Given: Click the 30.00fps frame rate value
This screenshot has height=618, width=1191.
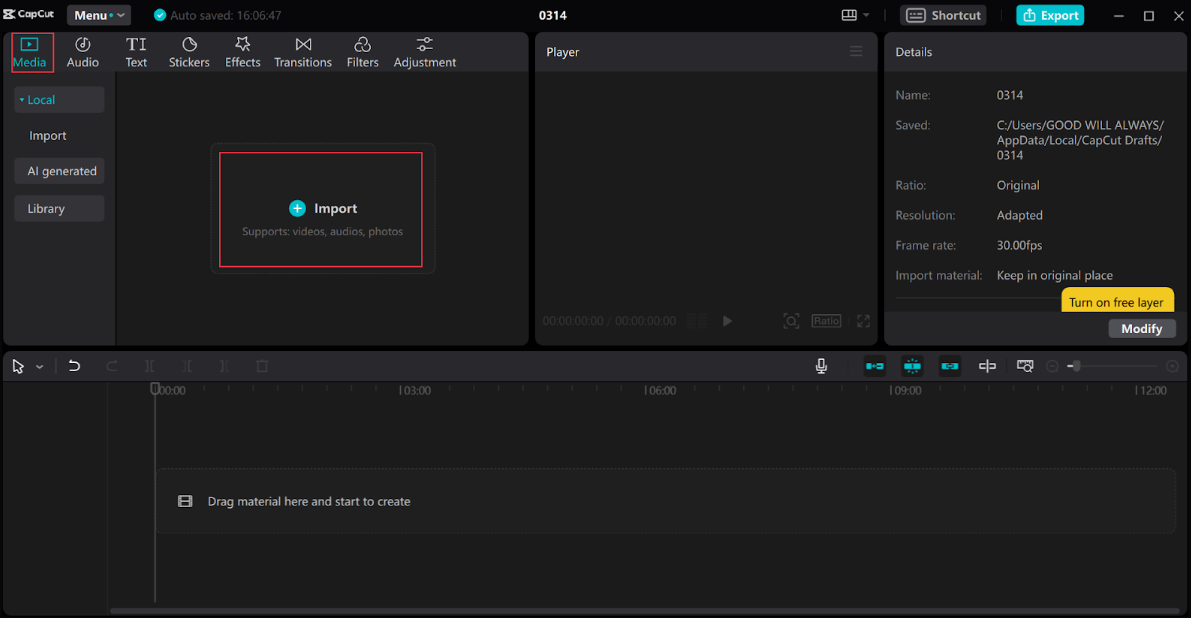Looking at the screenshot, I should (x=1019, y=245).
